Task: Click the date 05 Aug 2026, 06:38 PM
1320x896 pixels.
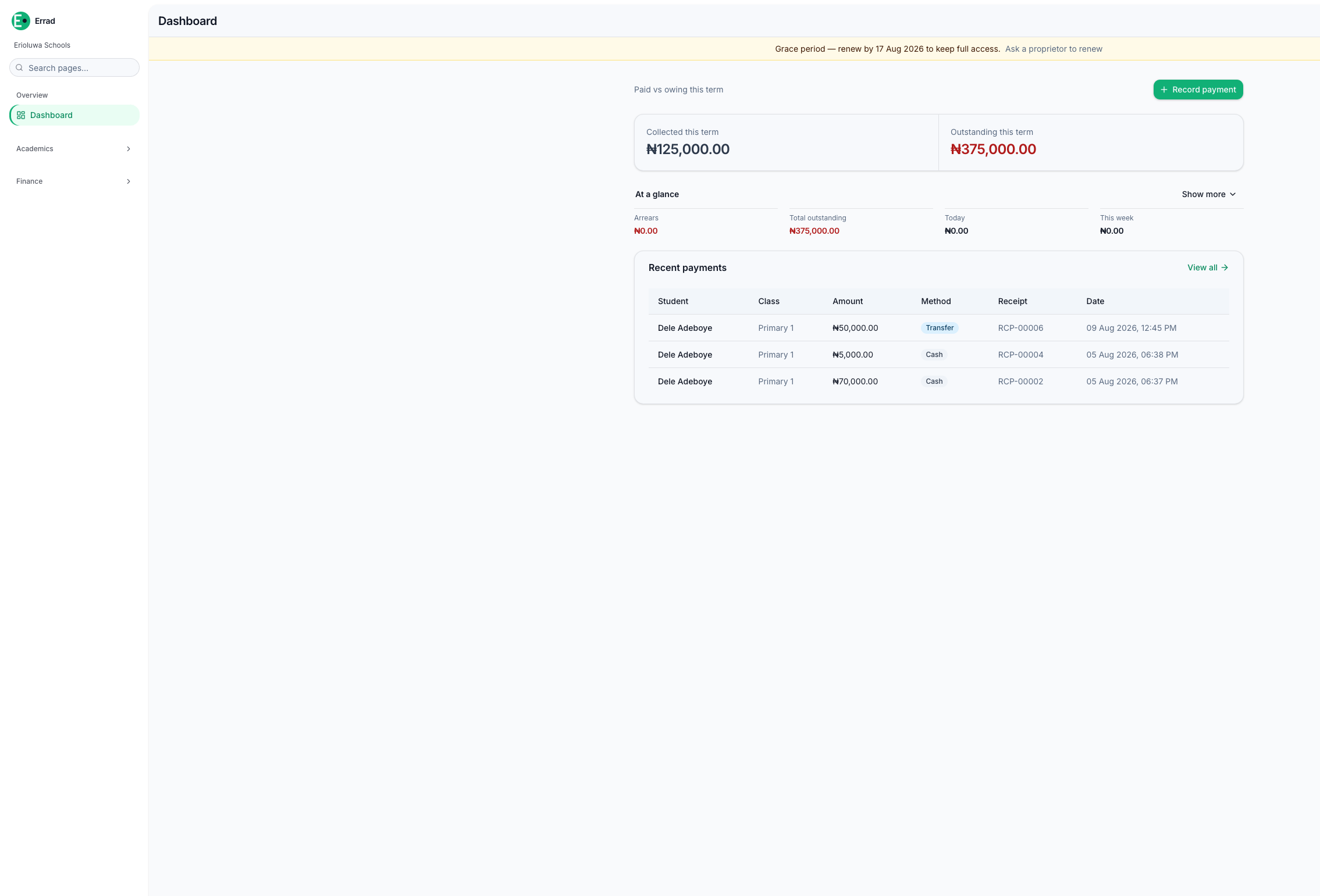Action: [x=1132, y=355]
